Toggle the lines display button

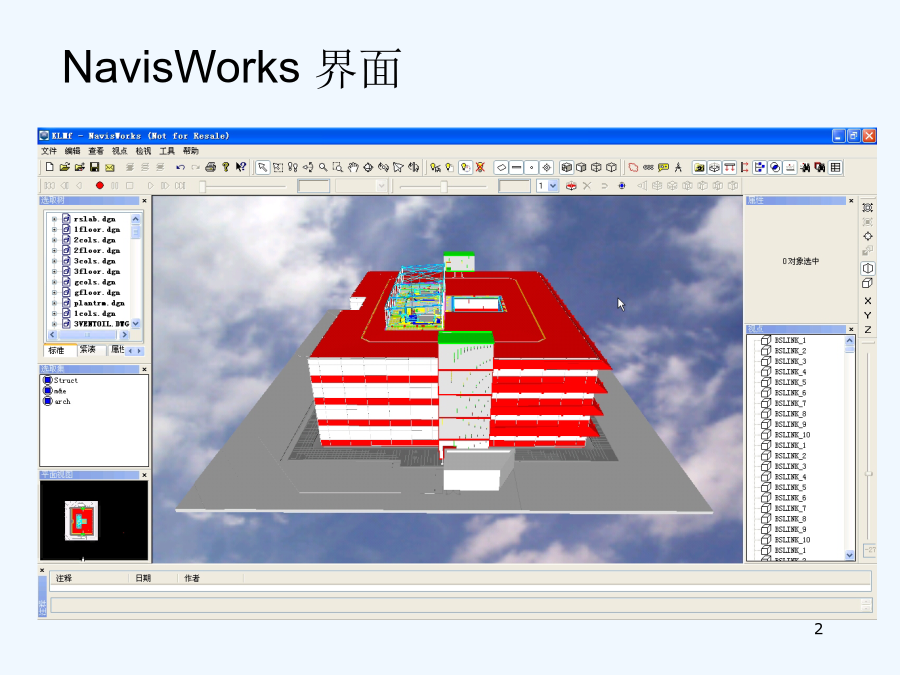517,167
